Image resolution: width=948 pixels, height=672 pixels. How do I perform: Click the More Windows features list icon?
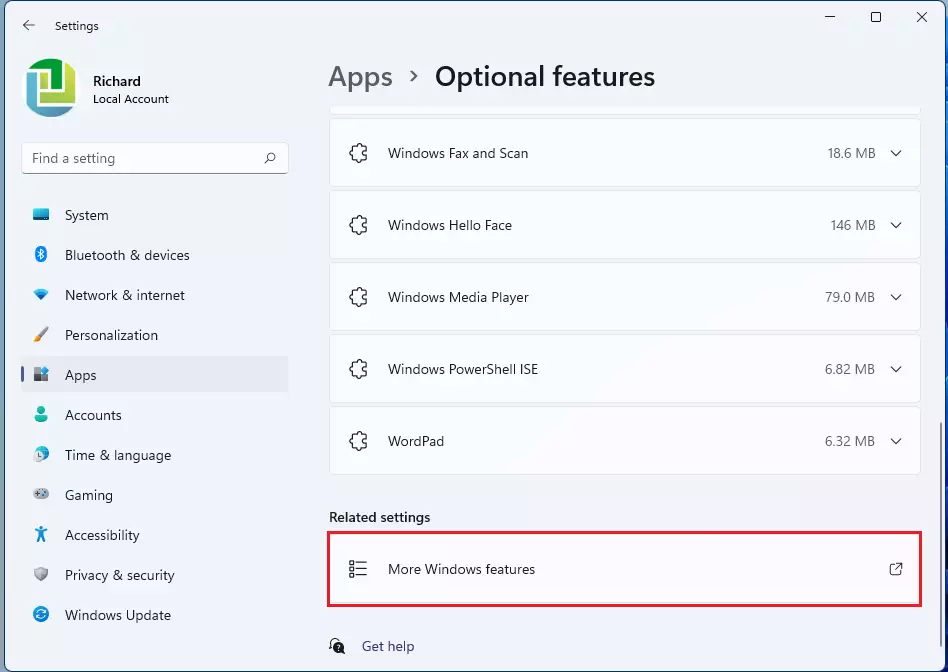pyautogui.click(x=358, y=569)
